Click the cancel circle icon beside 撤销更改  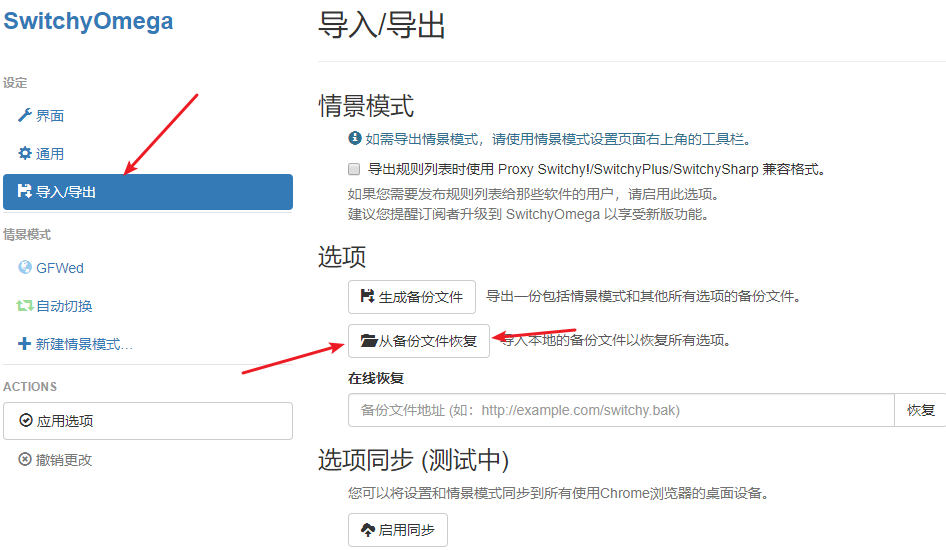(x=25, y=460)
